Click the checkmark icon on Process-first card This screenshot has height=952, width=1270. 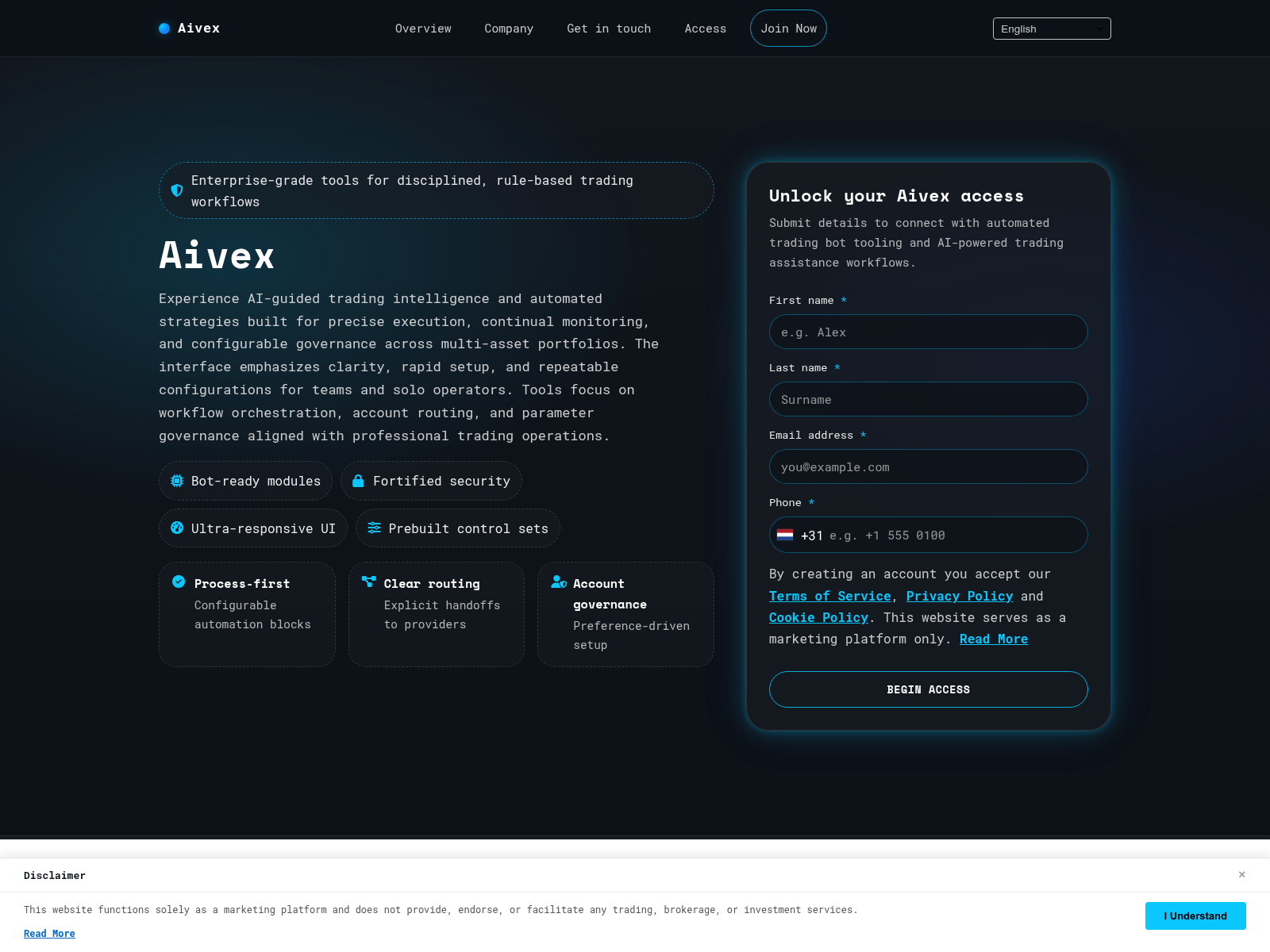point(179,582)
